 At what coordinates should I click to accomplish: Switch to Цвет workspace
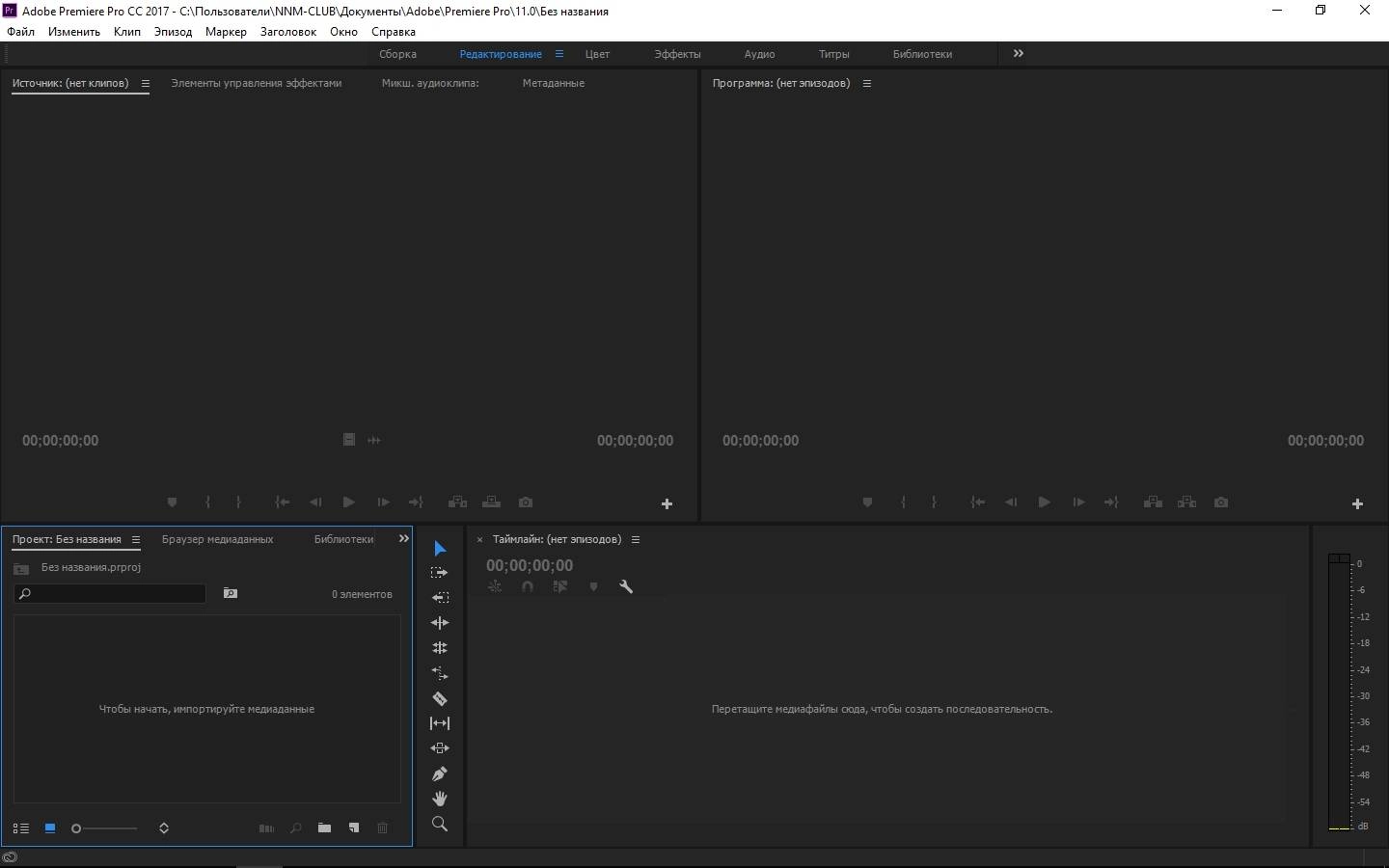coord(597,54)
